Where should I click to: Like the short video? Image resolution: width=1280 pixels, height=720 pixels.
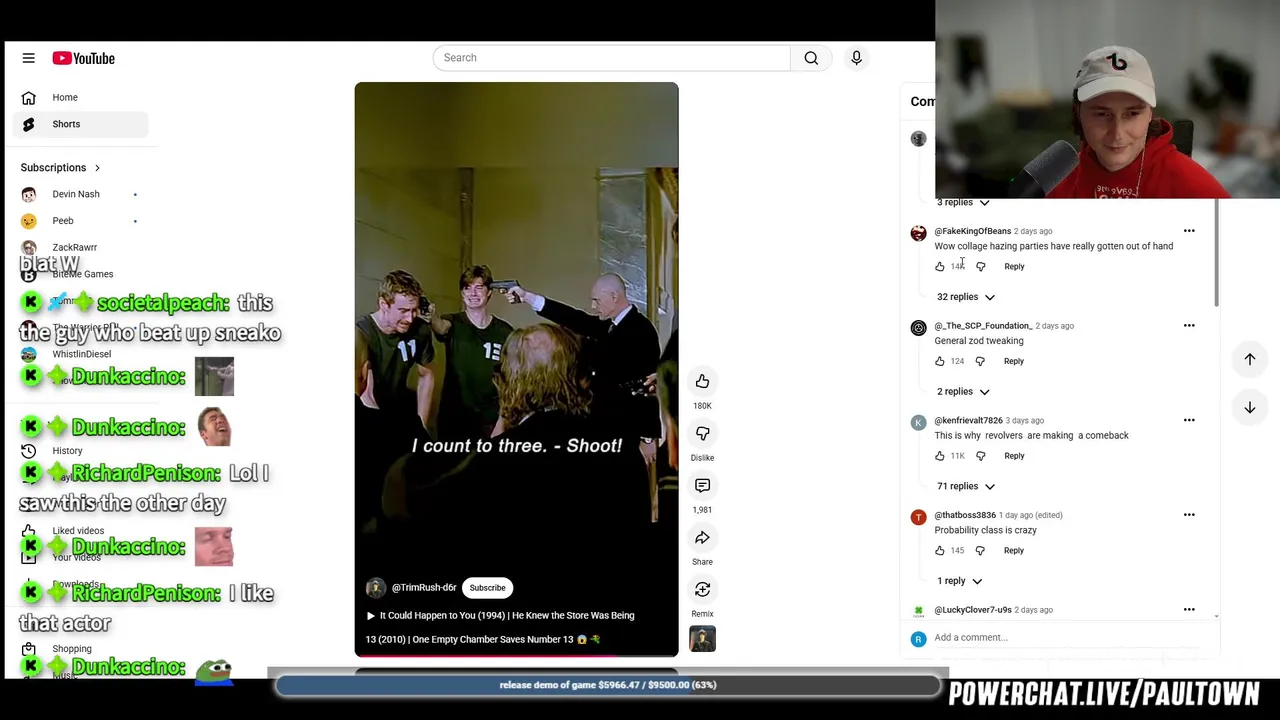[x=702, y=381]
